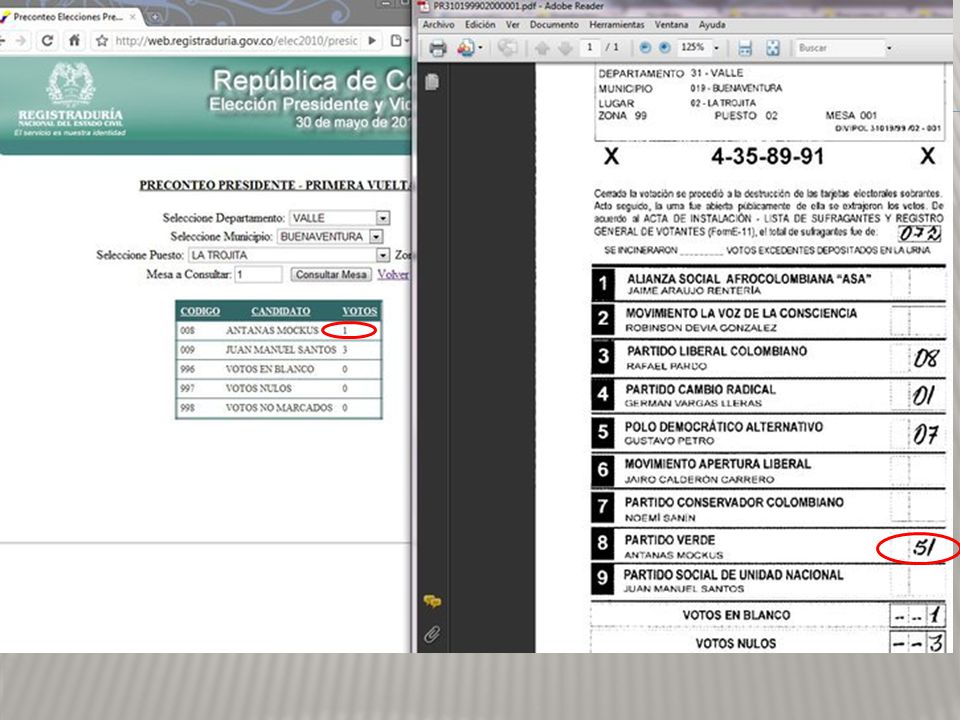960x720 pixels.
Task: Open the Edición menu
Action: (x=480, y=24)
